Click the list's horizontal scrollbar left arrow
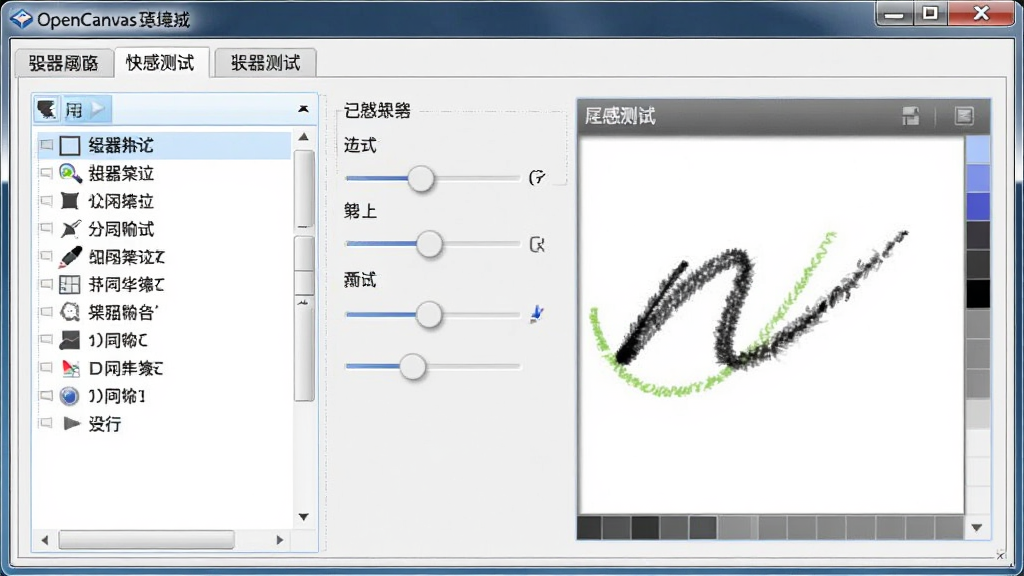Image resolution: width=1024 pixels, height=576 pixels. [x=44, y=540]
